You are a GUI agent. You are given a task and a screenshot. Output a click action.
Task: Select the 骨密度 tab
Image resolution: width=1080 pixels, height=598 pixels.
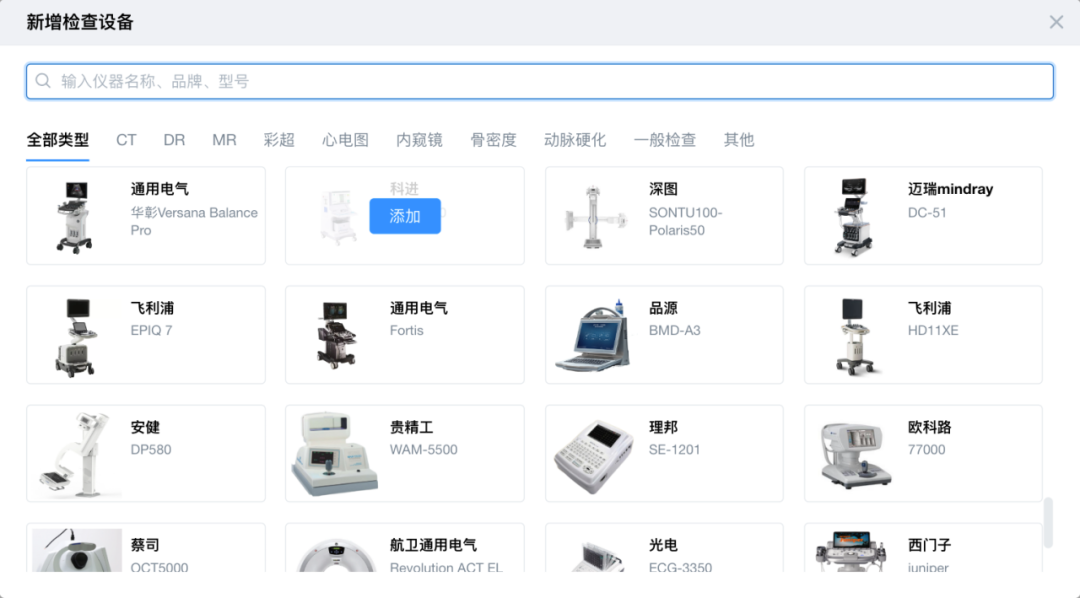[493, 140]
